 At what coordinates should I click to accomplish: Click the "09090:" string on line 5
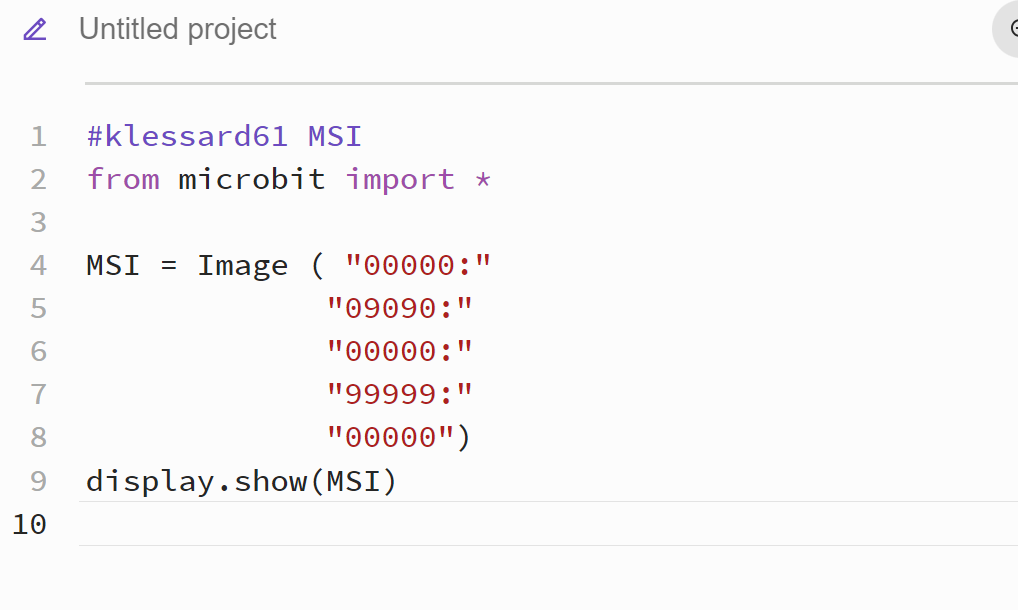[x=399, y=308]
